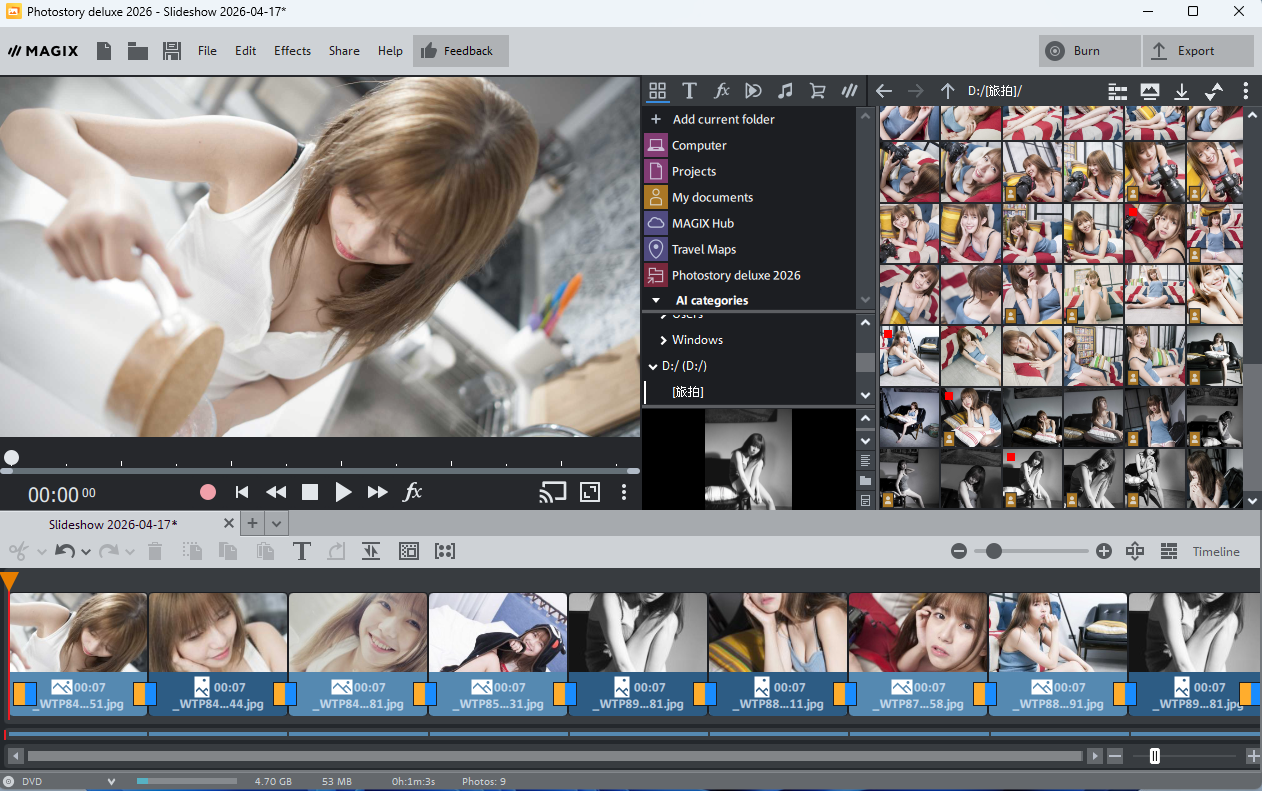Open the undo history dropdown arrow
This screenshot has height=791, width=1262.
click(86, 552)
